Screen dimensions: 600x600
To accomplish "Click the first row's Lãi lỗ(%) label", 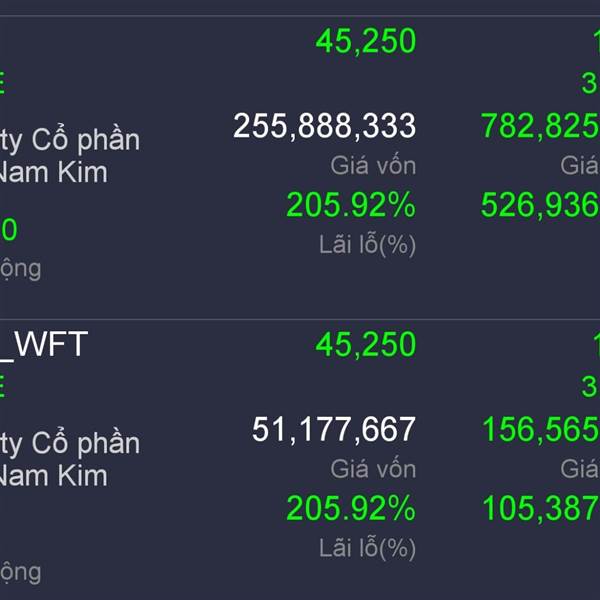I will click(367, 245).
